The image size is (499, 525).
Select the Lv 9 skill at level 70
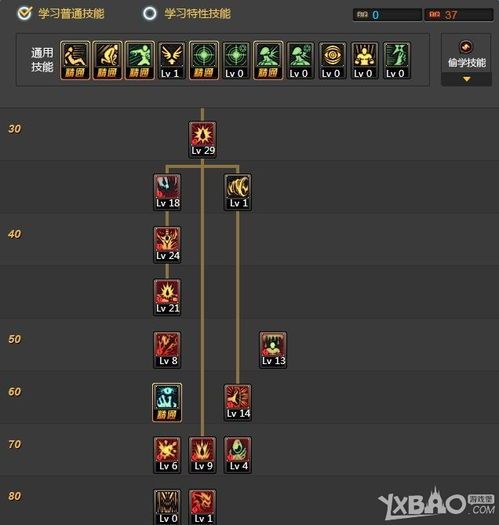pos(203,455)
